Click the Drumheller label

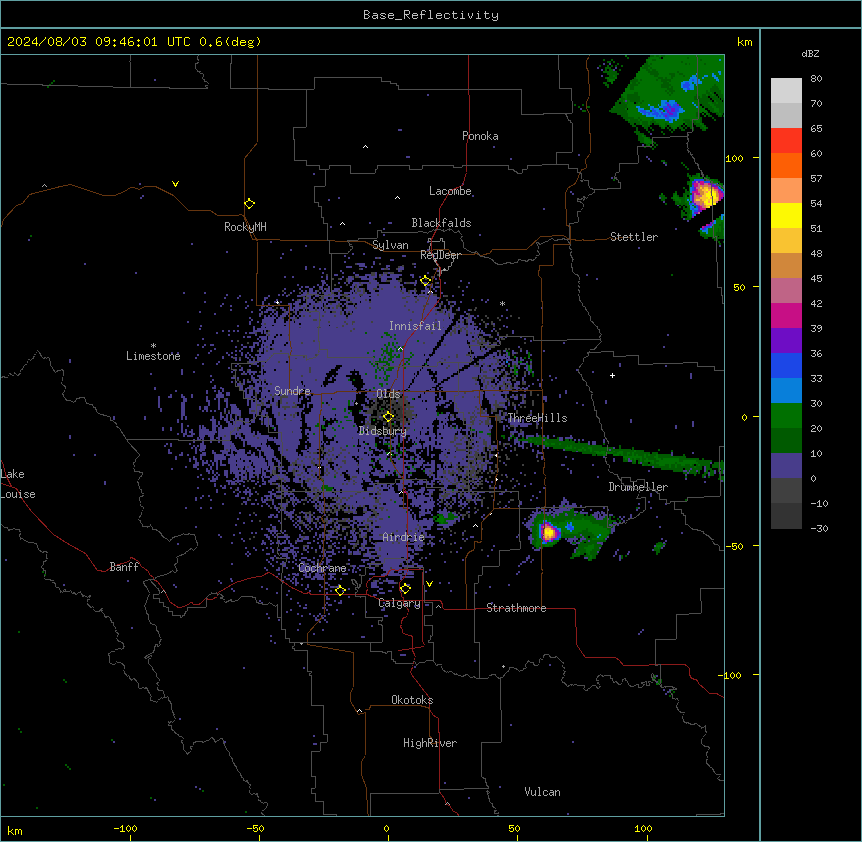638,487
